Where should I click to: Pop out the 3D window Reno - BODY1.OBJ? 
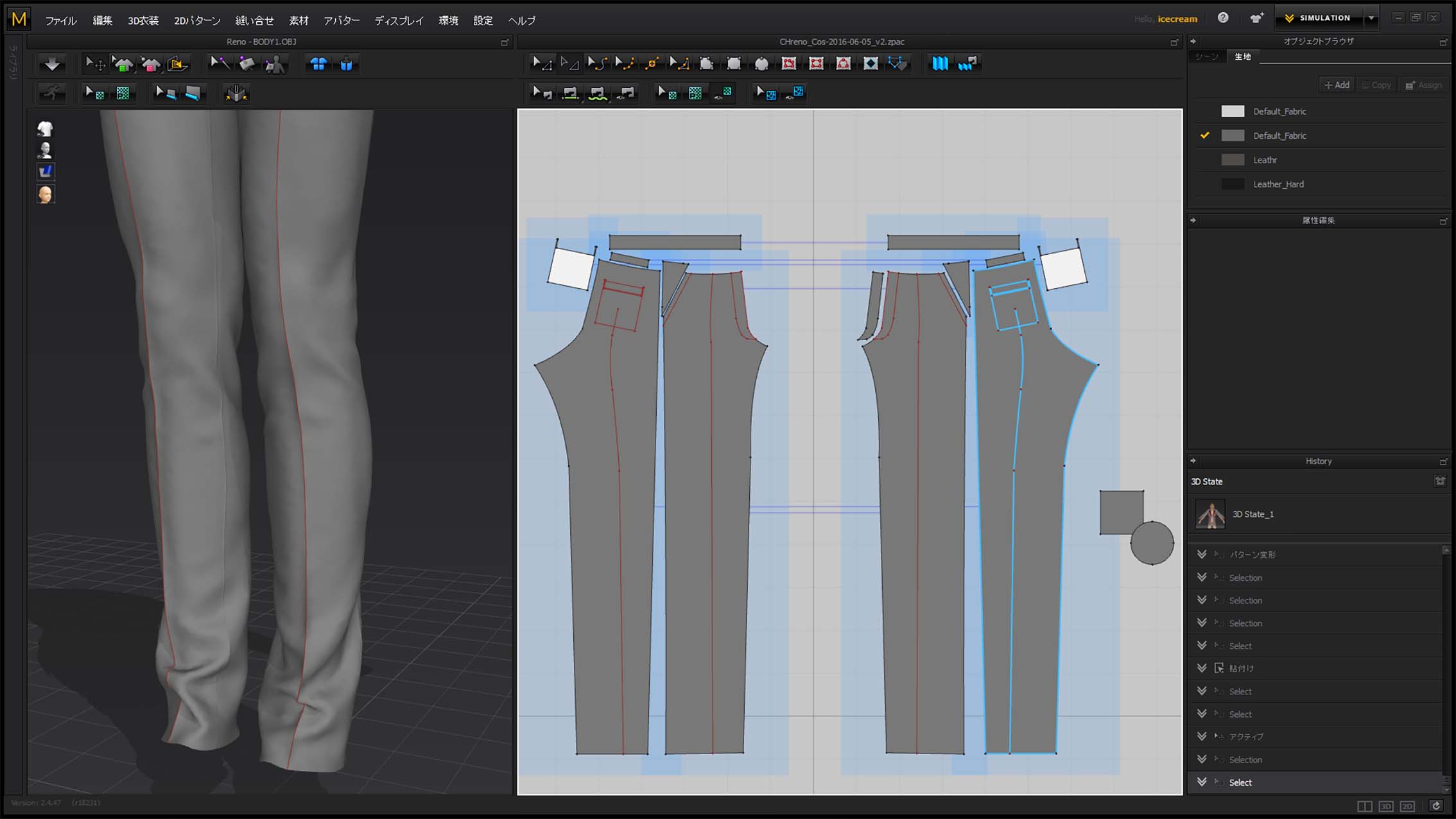[x=505, y=42]
